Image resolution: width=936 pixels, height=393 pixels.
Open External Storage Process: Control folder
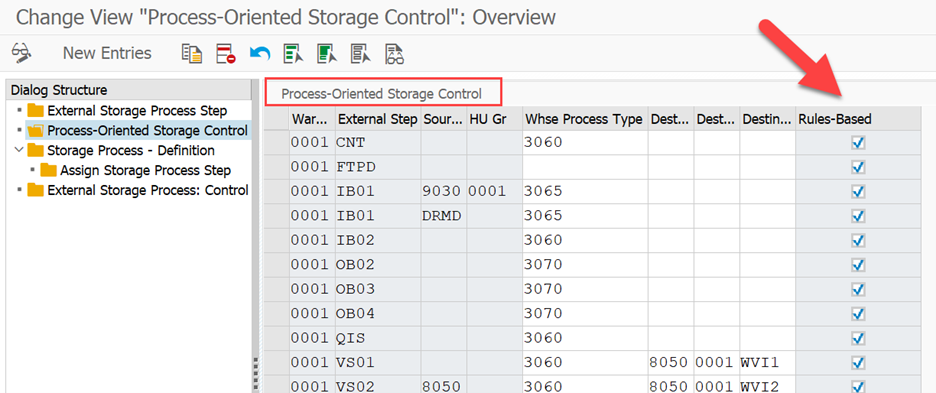[x=147, y=190]
